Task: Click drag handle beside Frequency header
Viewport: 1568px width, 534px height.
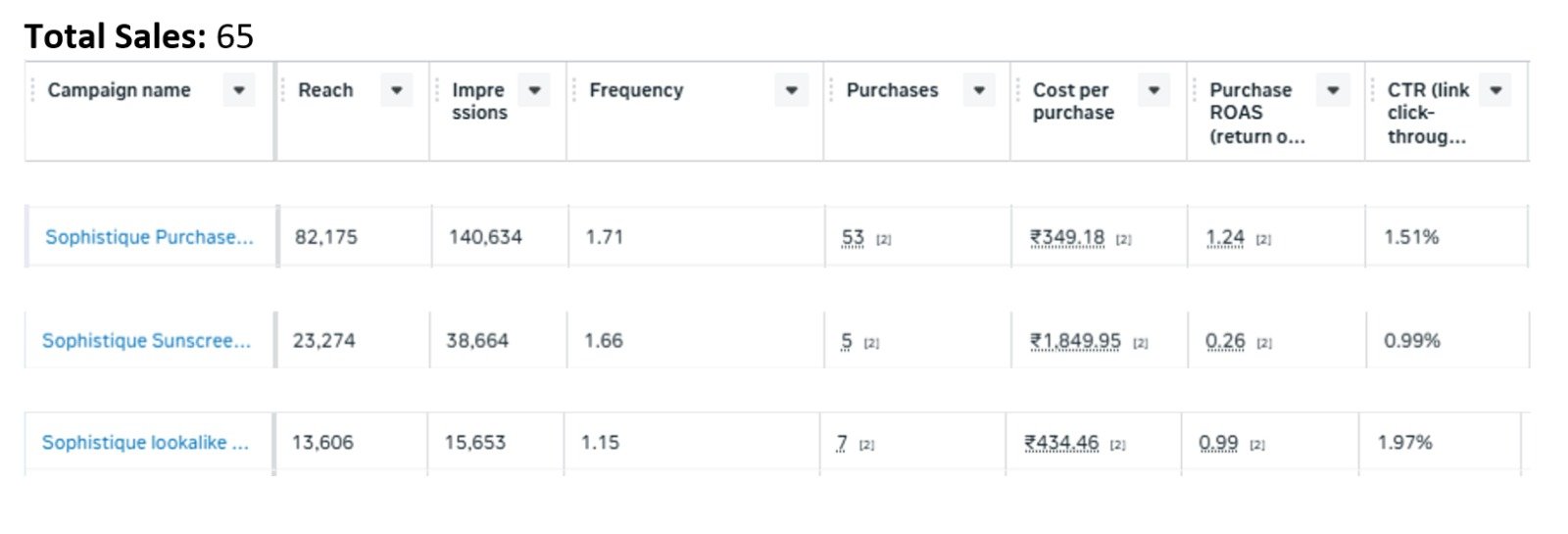Action: [573, 90]
